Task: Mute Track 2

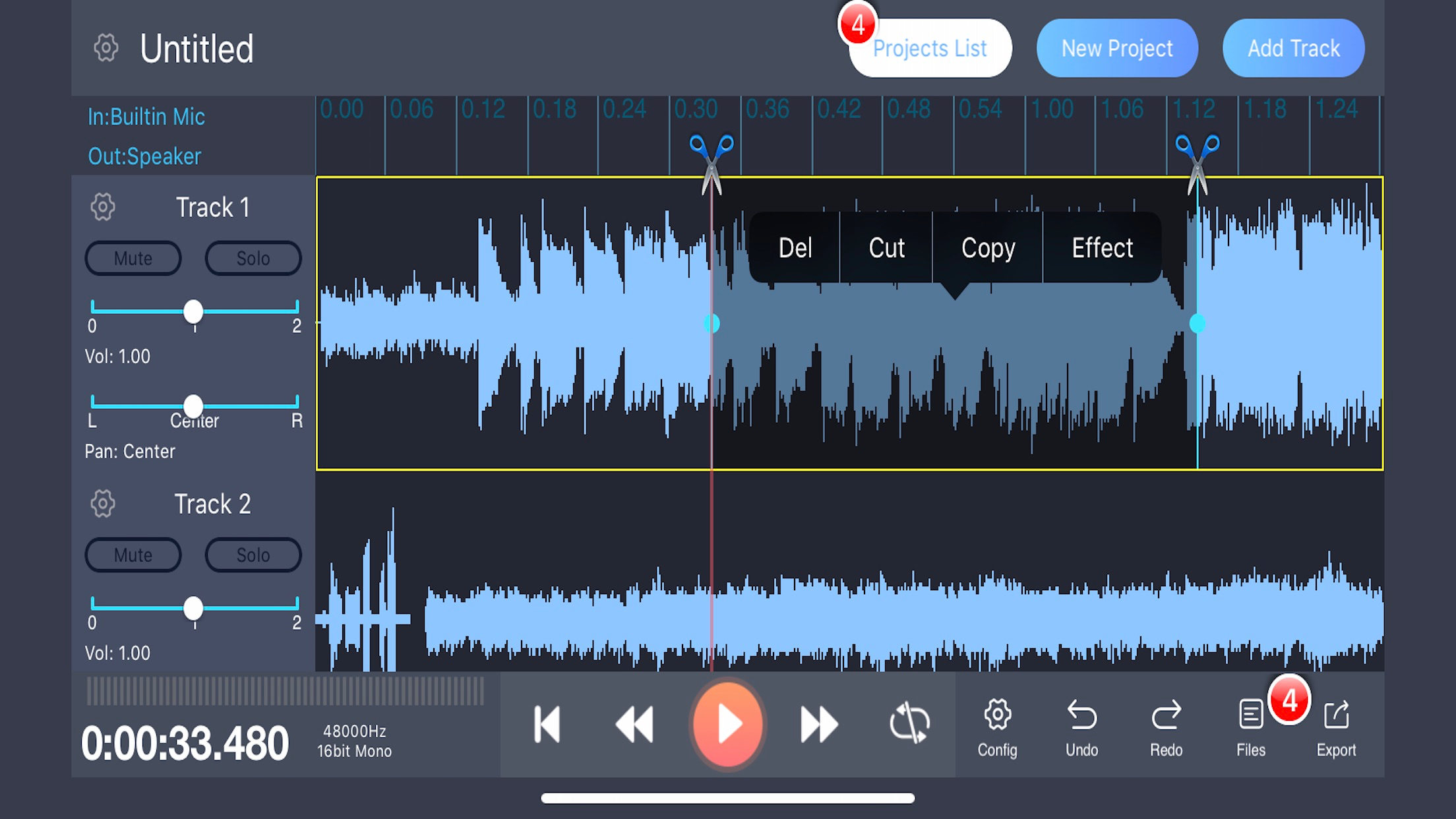Action: [x=133, y=555]
